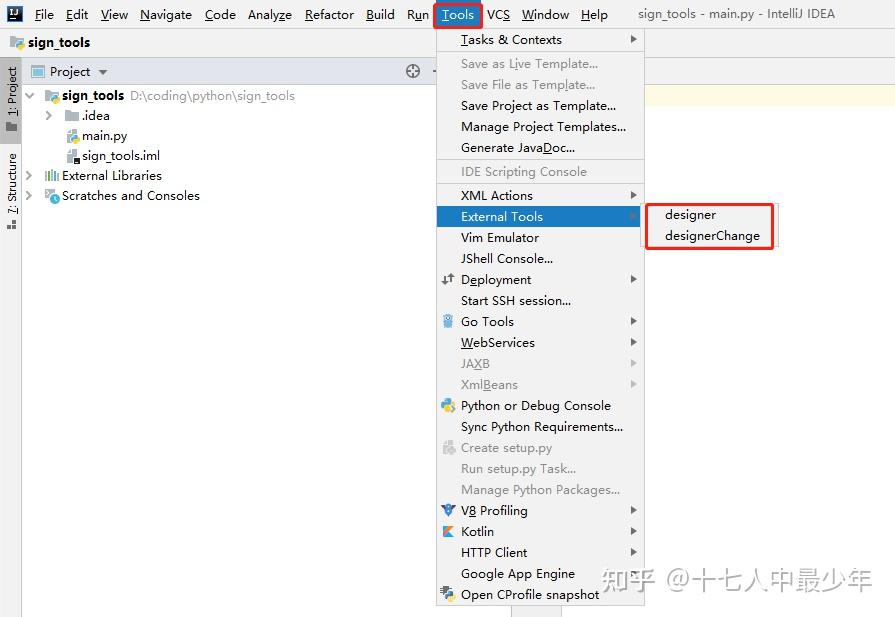Click the Kotlin logo icon

pyautogui.click(x=448, y=531)
